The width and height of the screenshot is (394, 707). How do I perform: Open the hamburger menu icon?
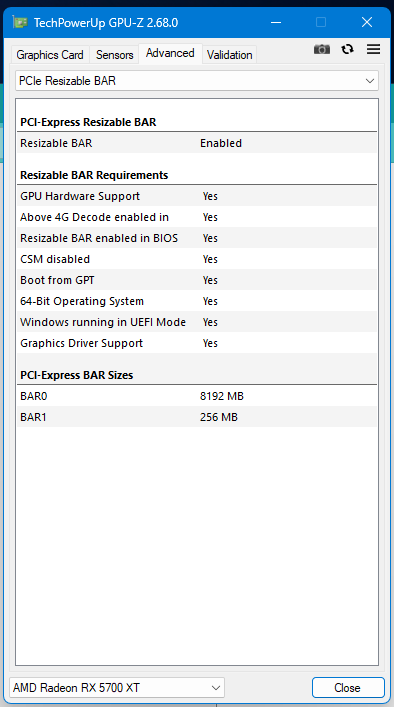pyautogui.click(x=373, y=49)
